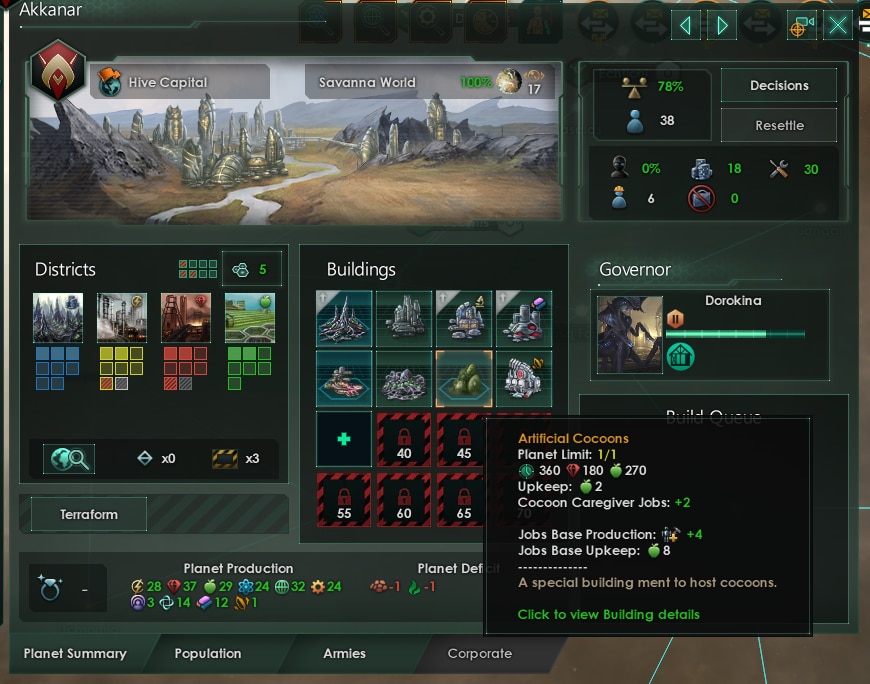Go to previous planet arrow
The image size is (870, 684).
pos(686,26)
